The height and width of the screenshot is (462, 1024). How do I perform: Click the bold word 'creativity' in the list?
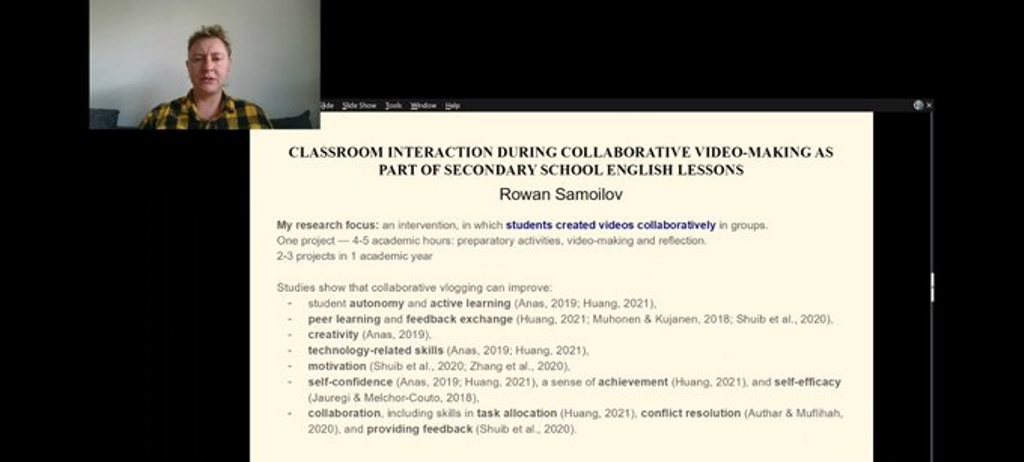coord(333,334)
